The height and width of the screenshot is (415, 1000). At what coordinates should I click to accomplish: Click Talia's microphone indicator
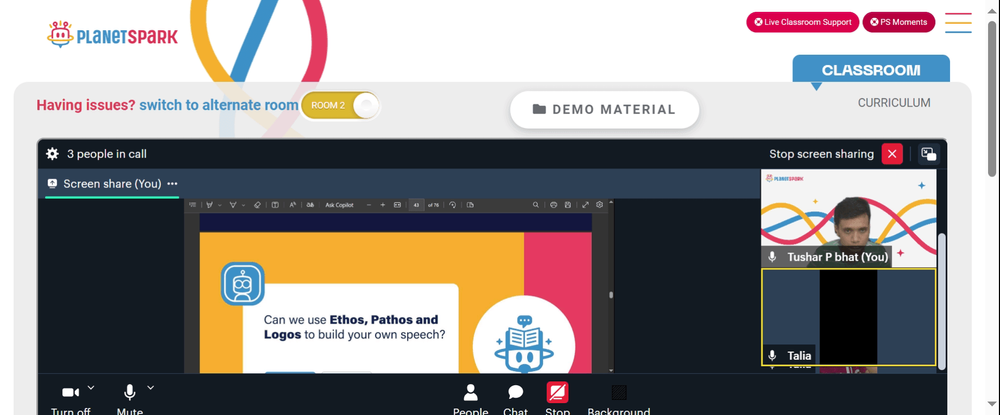click(772, 356)
